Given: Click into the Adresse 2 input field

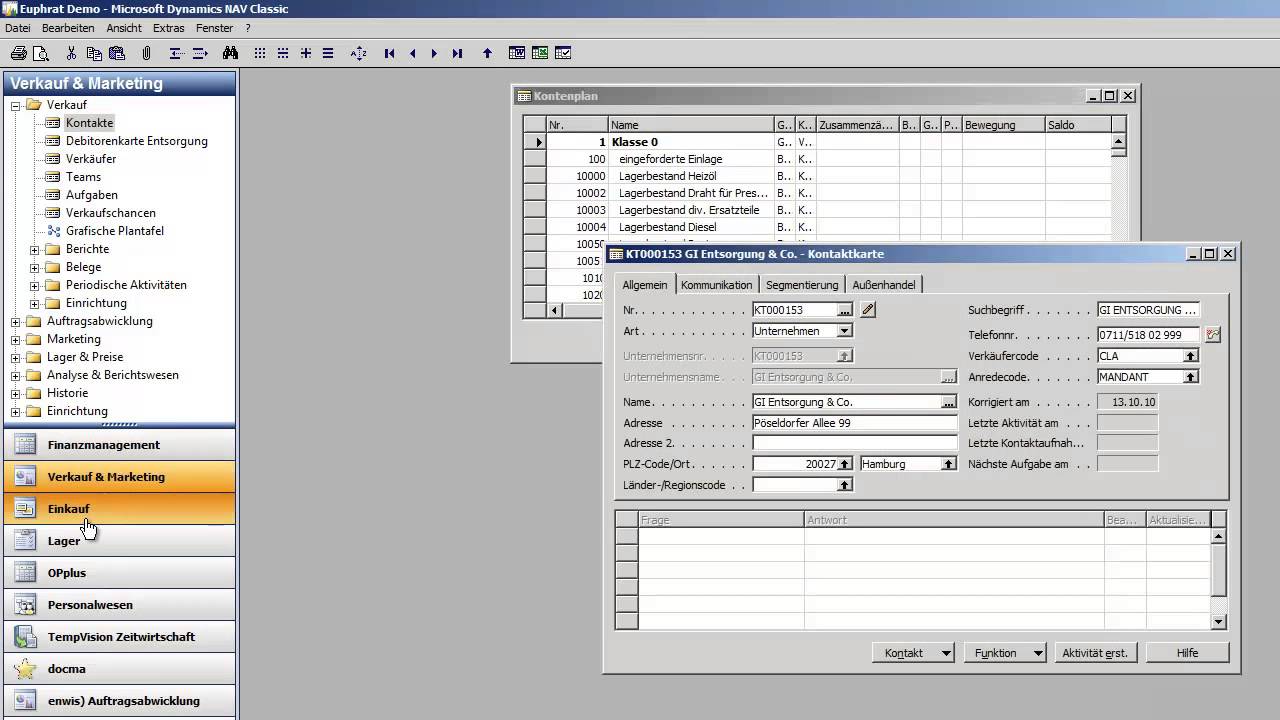Looking at the screenshot, I should click(855, 443).
